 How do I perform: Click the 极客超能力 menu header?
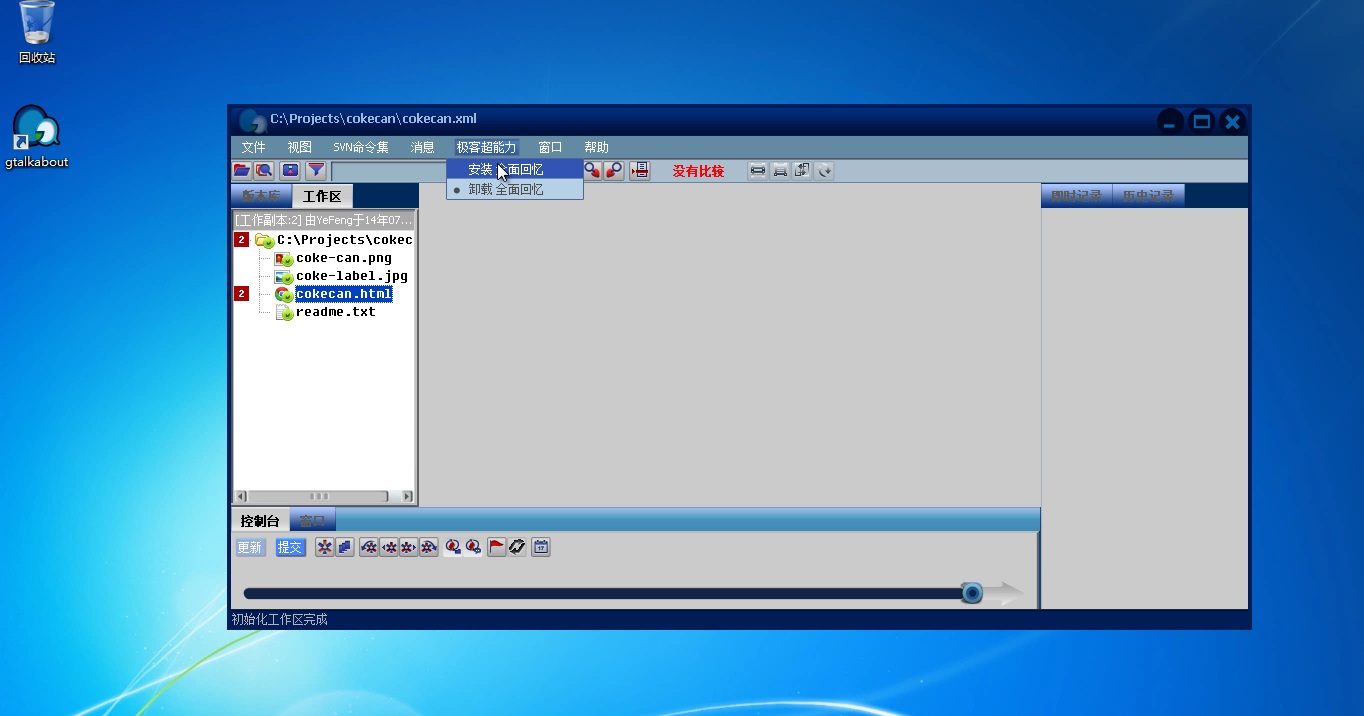pyautogui.click(x=487, y=147)
